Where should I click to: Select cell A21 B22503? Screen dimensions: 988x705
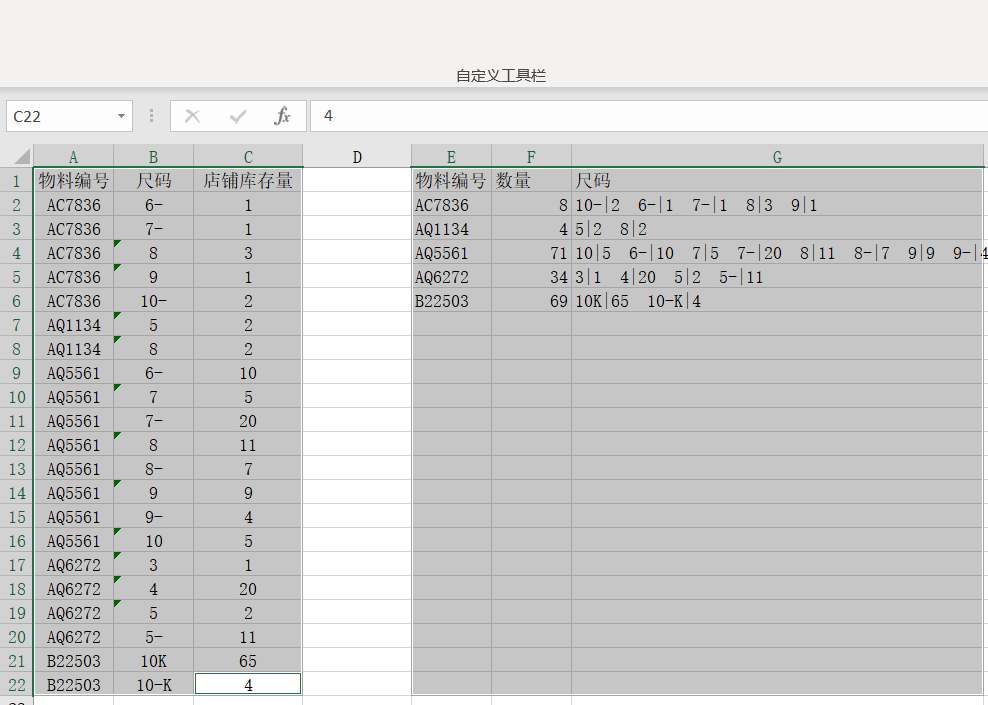pyautogui.click(x=73, y=661)
